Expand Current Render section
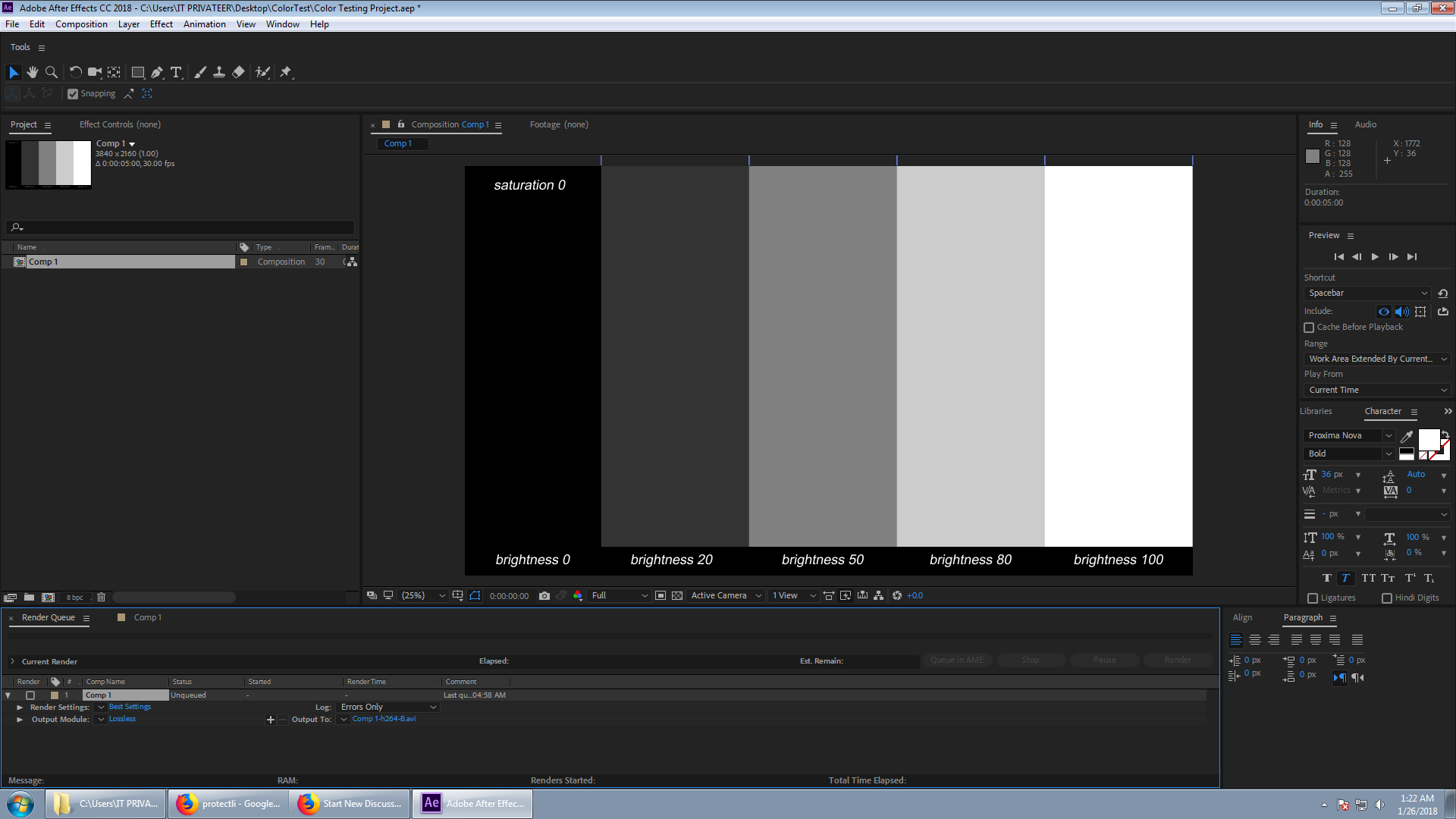1456x819 pixels. pos(11,660)
